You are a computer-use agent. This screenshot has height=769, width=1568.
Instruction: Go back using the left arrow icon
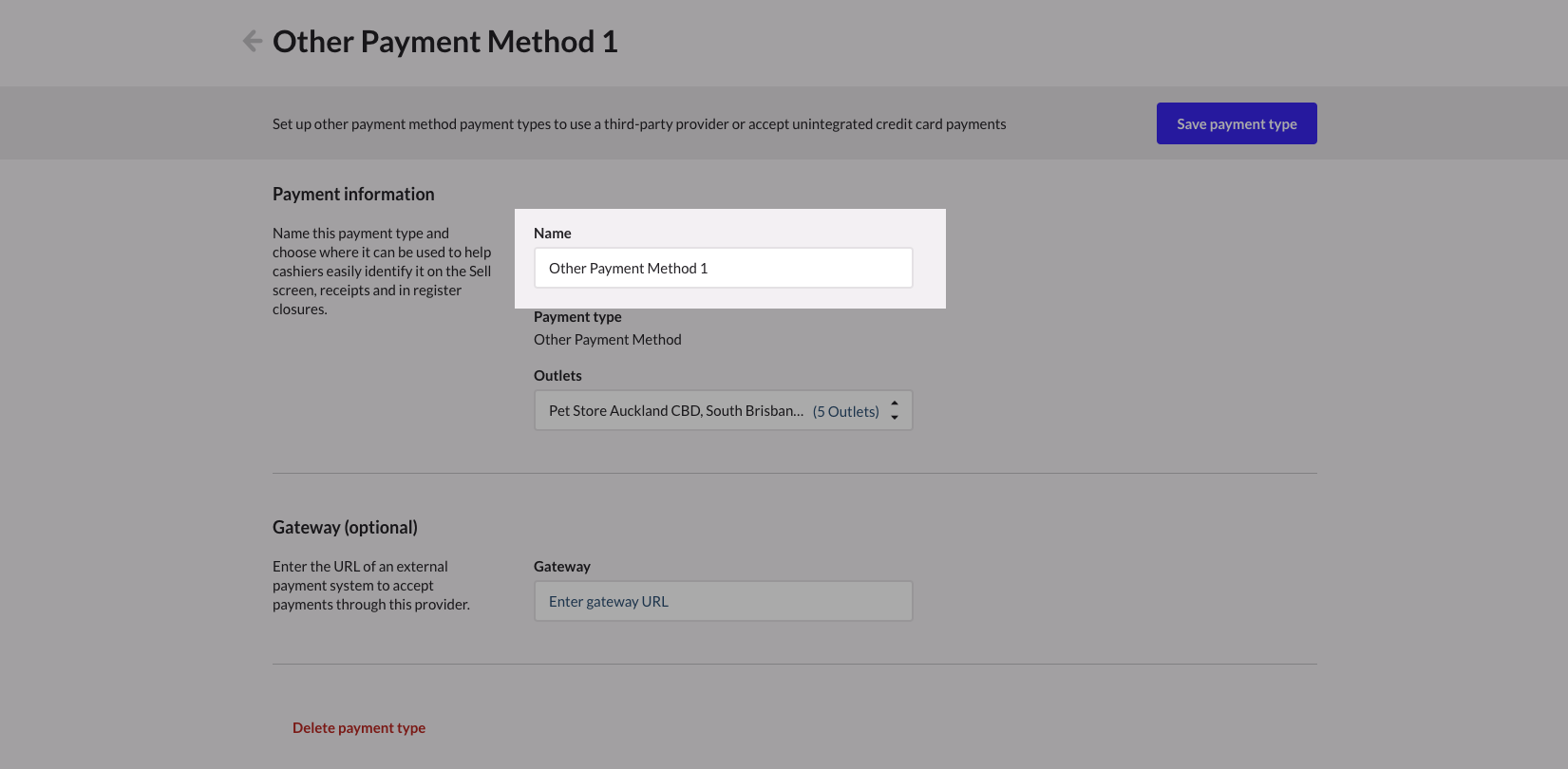click(x=253, y=41)
